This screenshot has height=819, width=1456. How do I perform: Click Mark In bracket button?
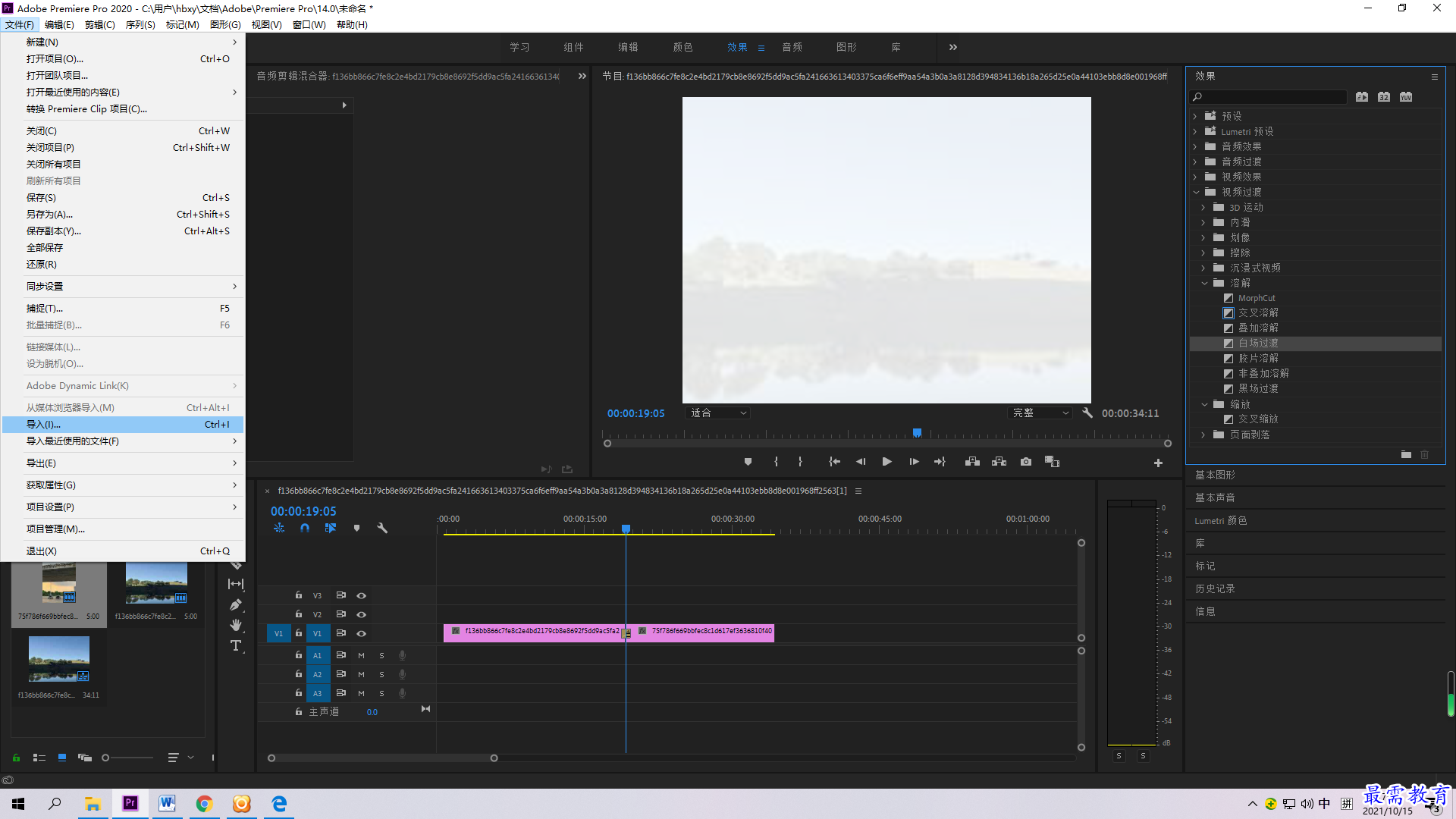pyautogui.click(x=776, y=462)
